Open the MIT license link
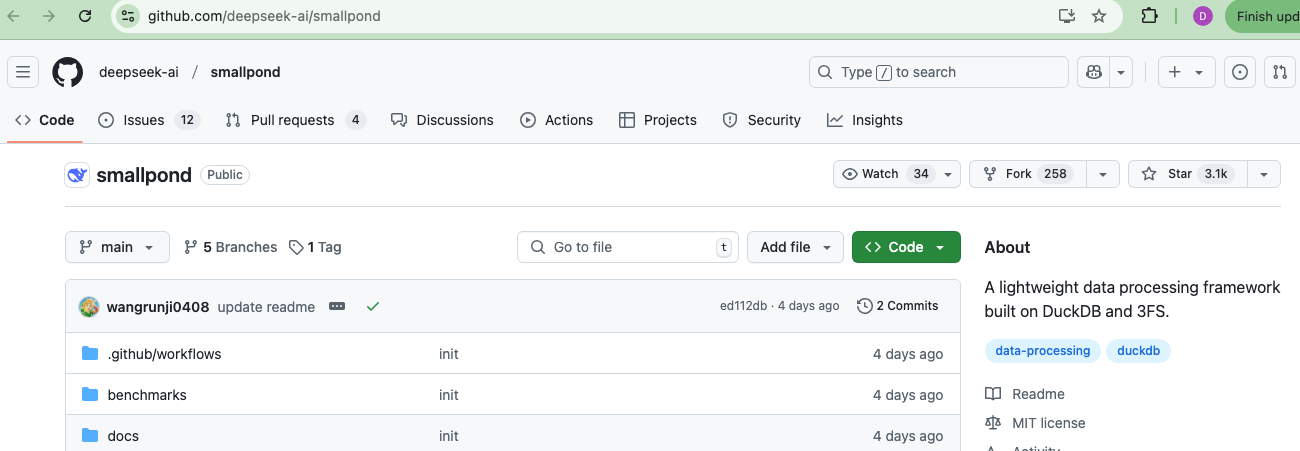This screenshot has width=1300, height=451. [x=1035, y=423]
